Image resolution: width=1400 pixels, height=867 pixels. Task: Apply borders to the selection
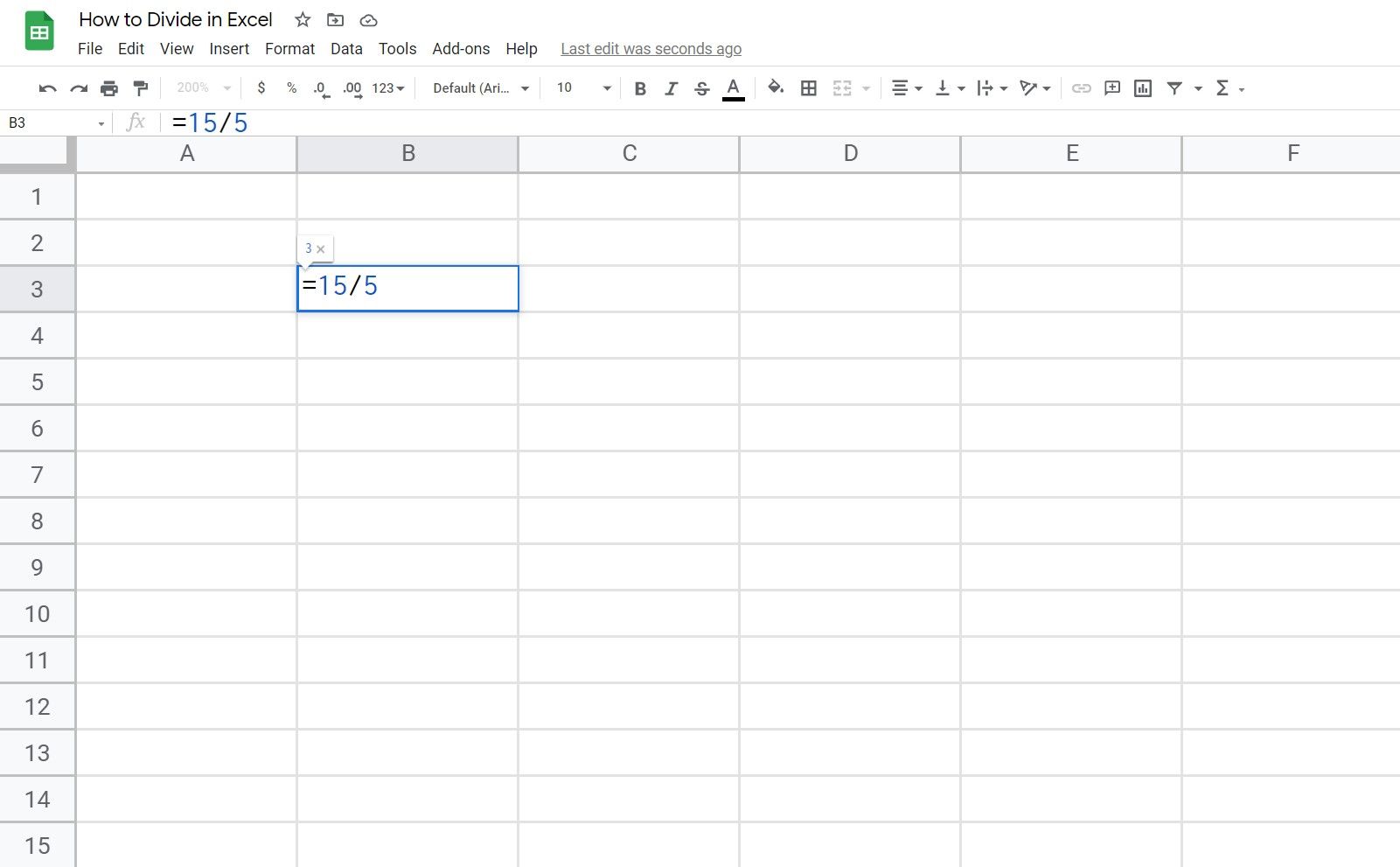pos(809,87)
